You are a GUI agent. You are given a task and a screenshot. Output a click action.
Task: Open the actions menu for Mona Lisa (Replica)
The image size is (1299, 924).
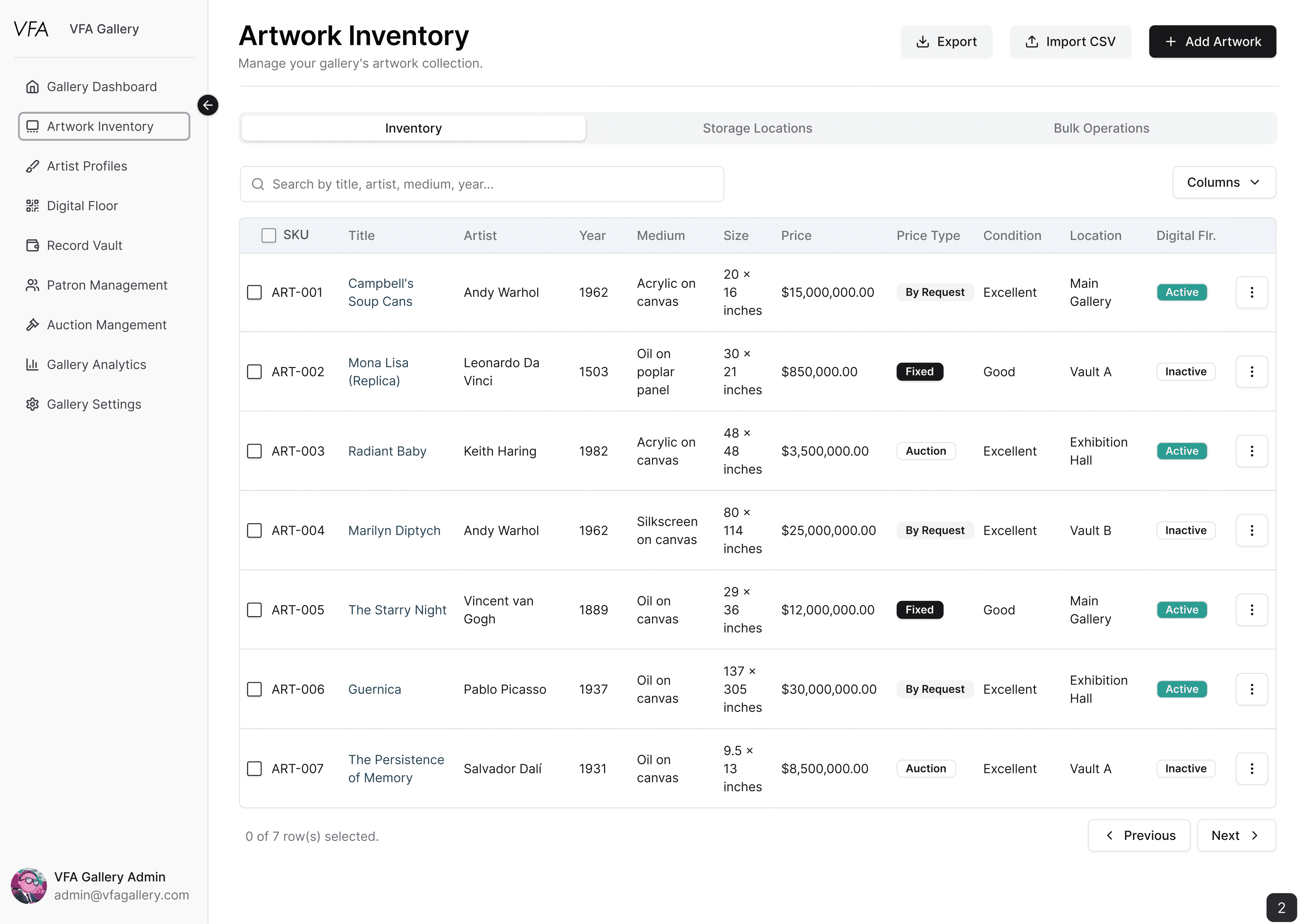[1252, 371]
